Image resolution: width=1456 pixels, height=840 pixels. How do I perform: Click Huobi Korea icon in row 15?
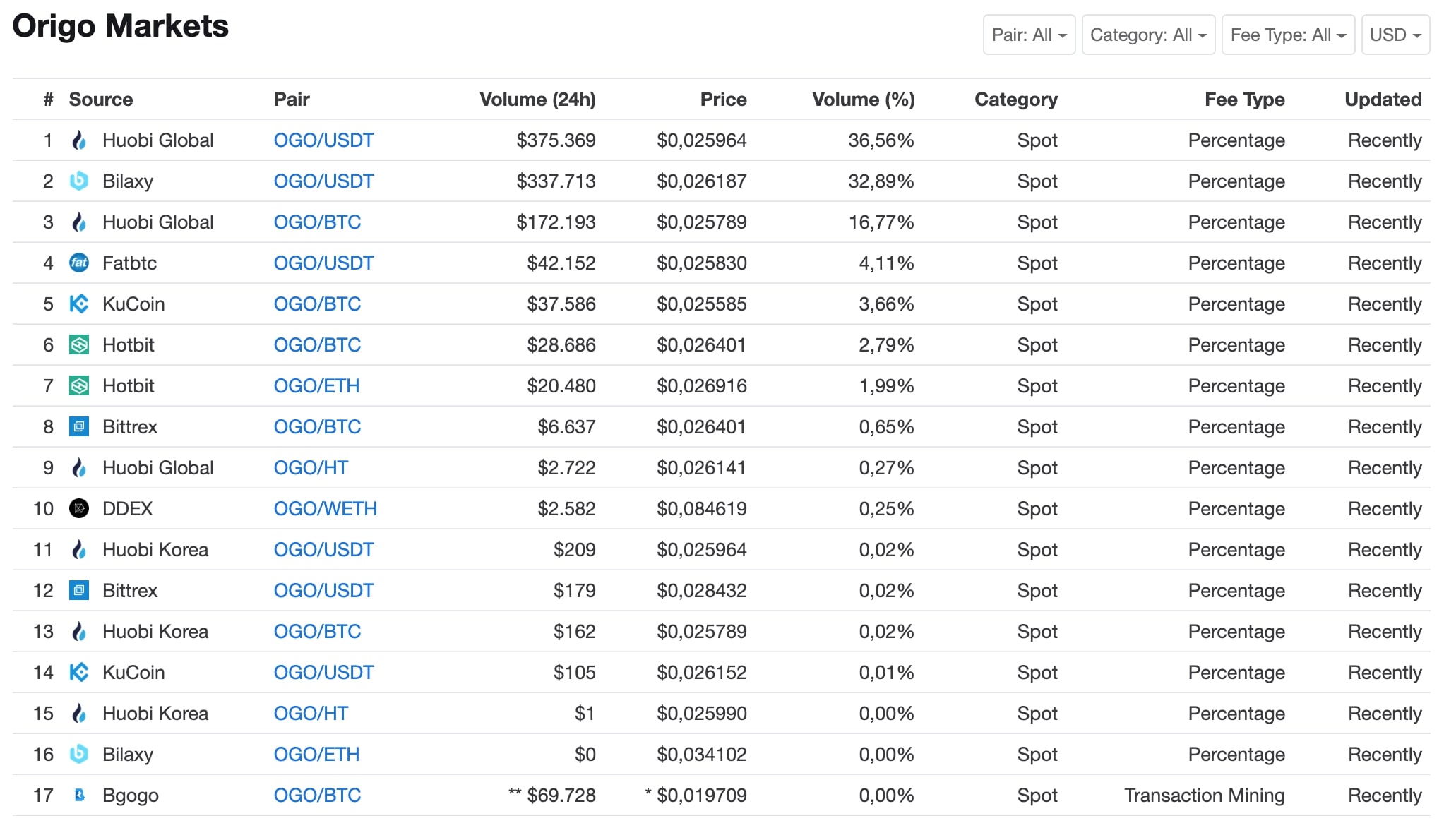tap(79, 714)
